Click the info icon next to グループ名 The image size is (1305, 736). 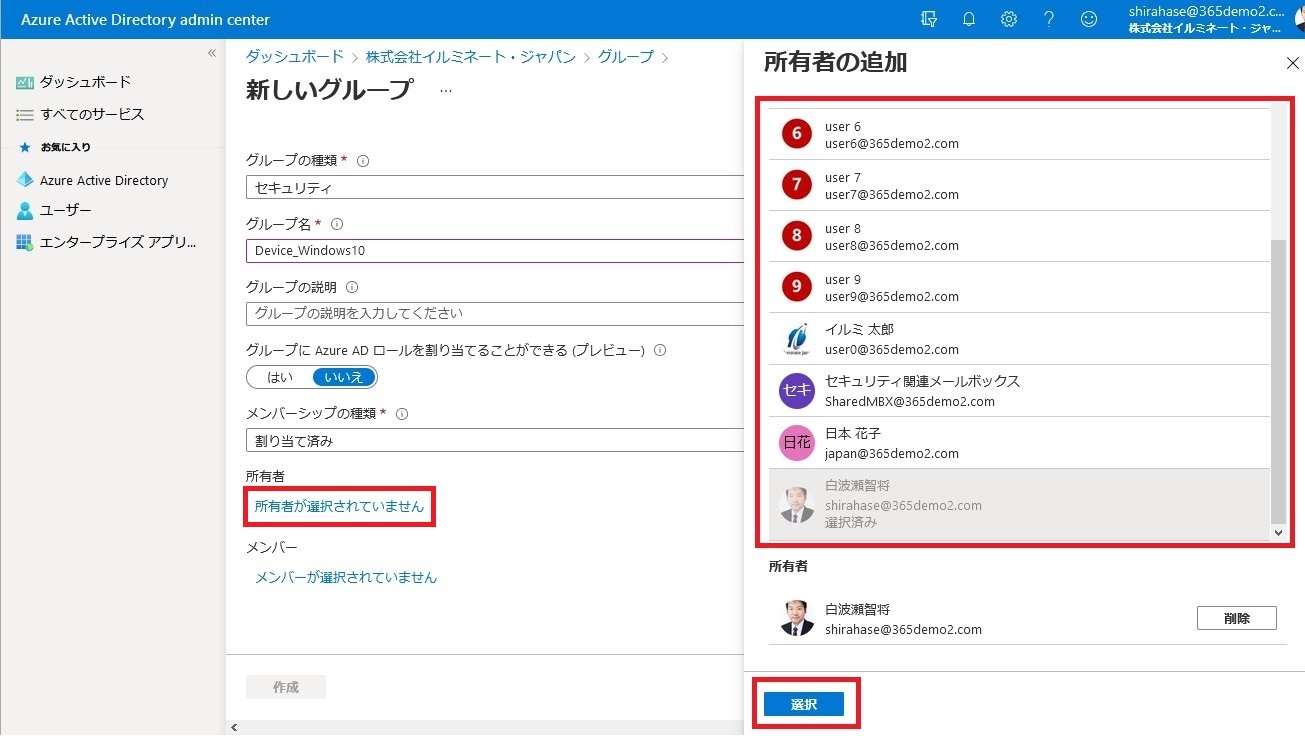pyautogui.click(x=337, y=224)
